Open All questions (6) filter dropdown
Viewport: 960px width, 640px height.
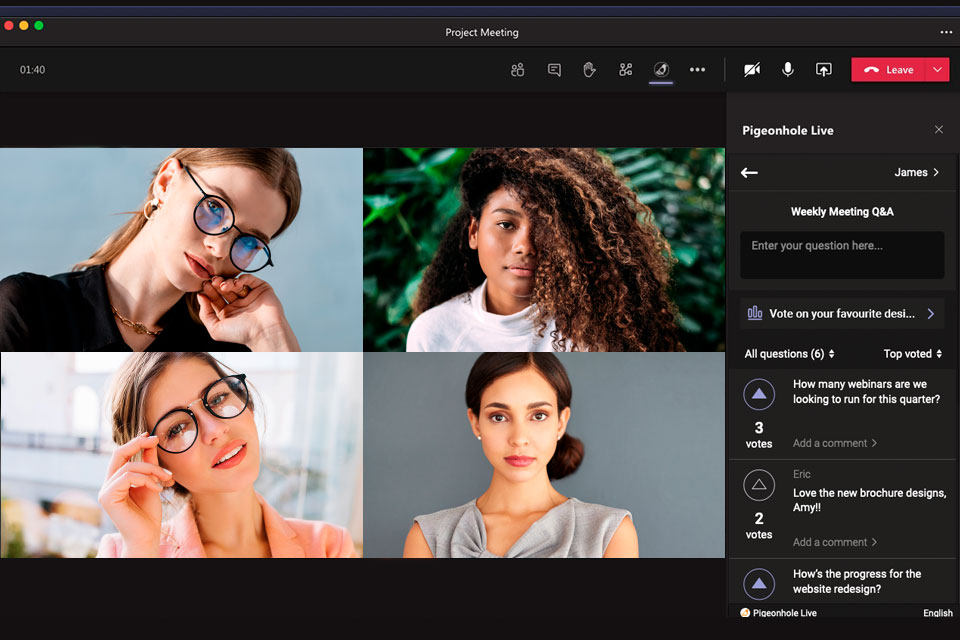click(789, 354)
